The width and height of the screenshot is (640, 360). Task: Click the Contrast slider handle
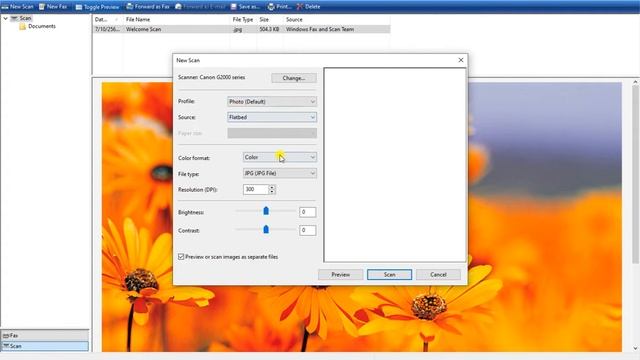pos(266,229)
